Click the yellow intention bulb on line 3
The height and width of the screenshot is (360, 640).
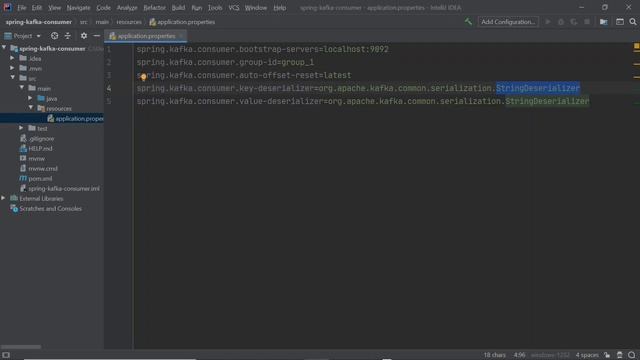pyautogui.click(x=143, y=76)
